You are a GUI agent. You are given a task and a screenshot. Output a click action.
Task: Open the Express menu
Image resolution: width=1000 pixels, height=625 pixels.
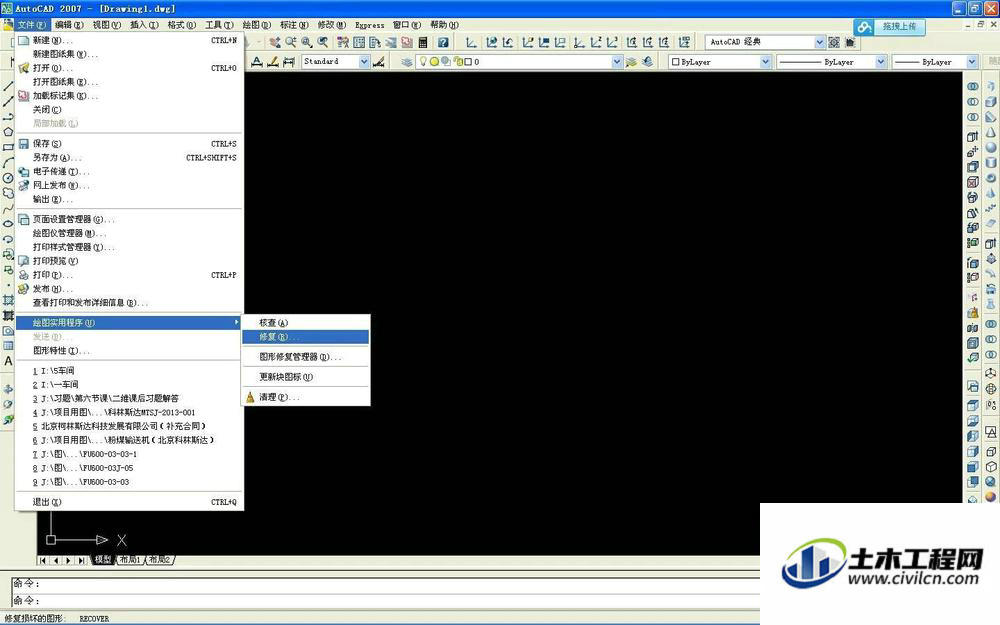tap(370, 25)
